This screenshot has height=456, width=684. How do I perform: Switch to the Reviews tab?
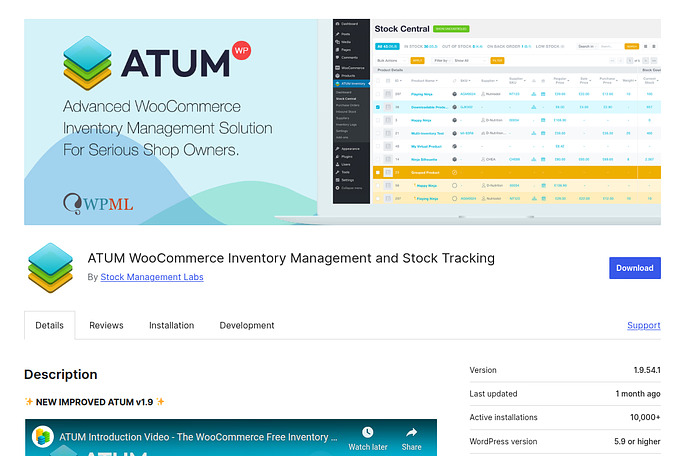[x=106, y=326]
